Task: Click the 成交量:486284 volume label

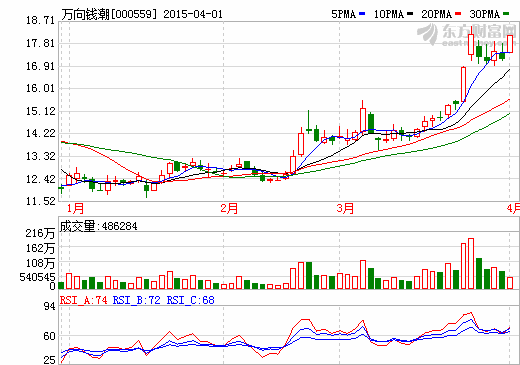Action: click(x=98, y=226)
